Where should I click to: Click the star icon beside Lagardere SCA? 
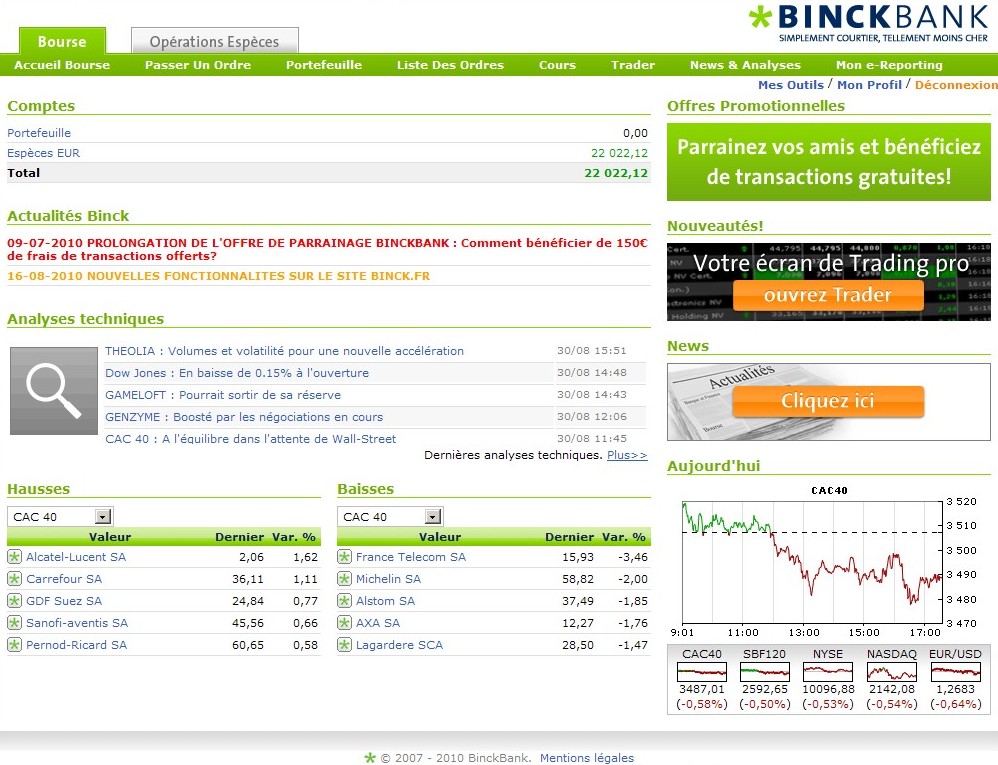point(344,645)
